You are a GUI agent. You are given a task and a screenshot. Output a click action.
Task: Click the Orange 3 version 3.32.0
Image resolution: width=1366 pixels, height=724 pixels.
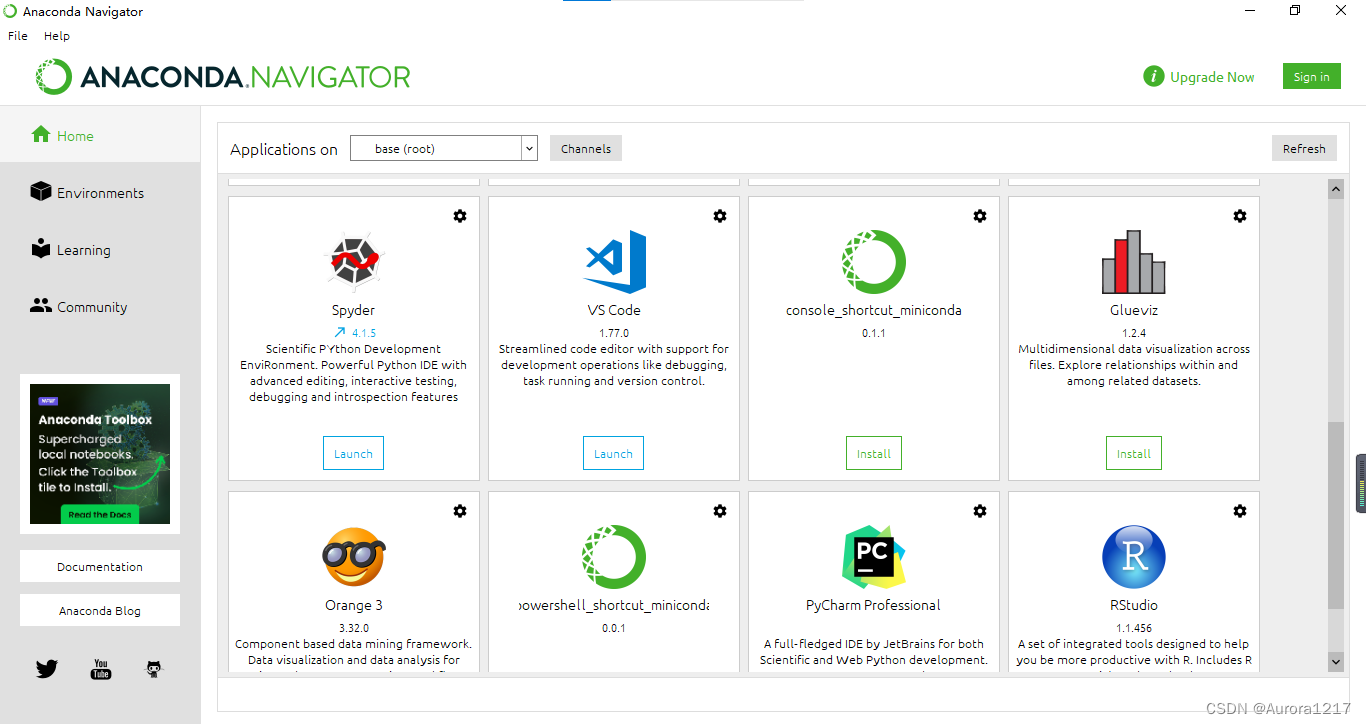pos(354,628)
